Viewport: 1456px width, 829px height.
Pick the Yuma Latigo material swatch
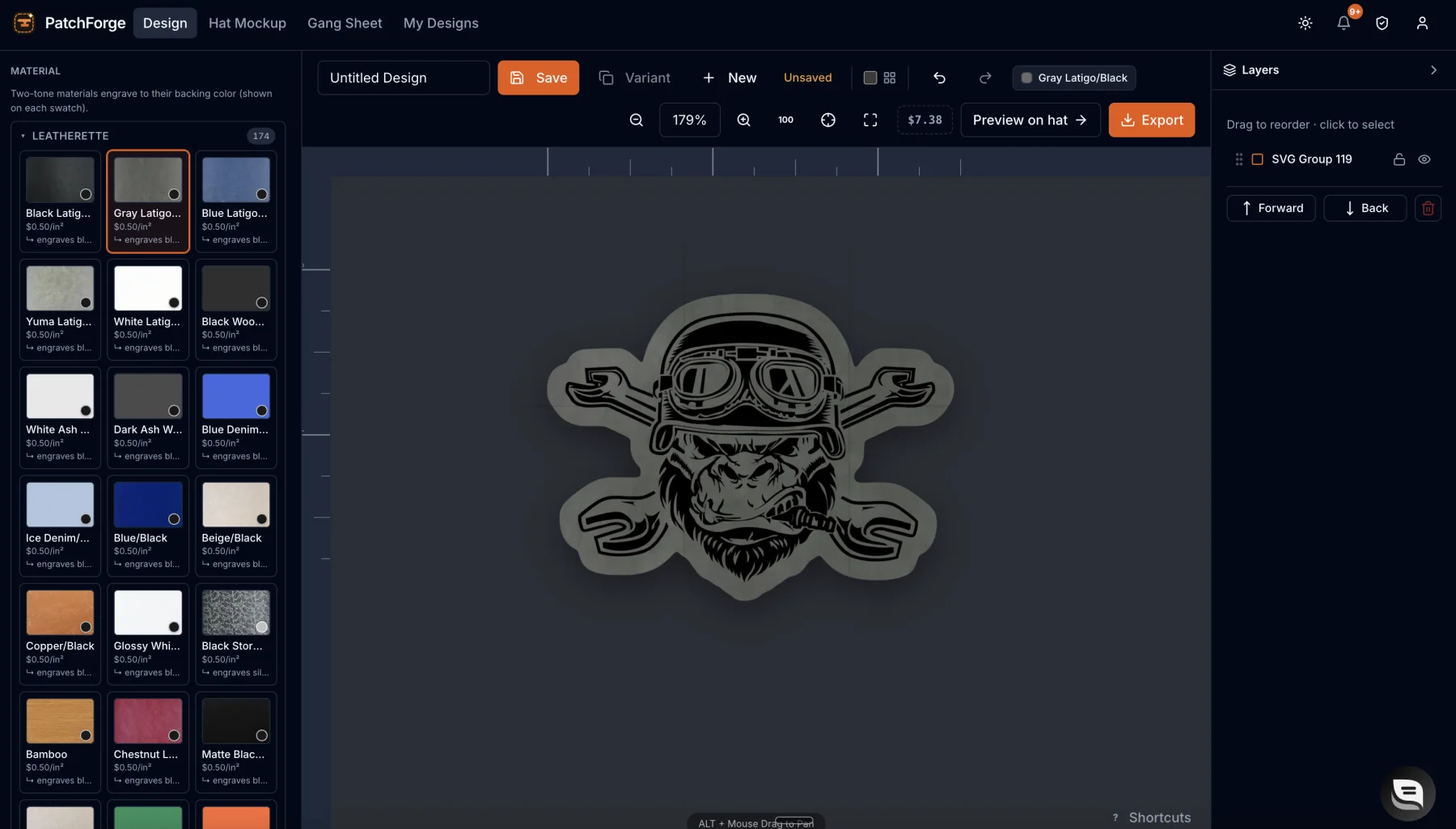coord(60,310)
